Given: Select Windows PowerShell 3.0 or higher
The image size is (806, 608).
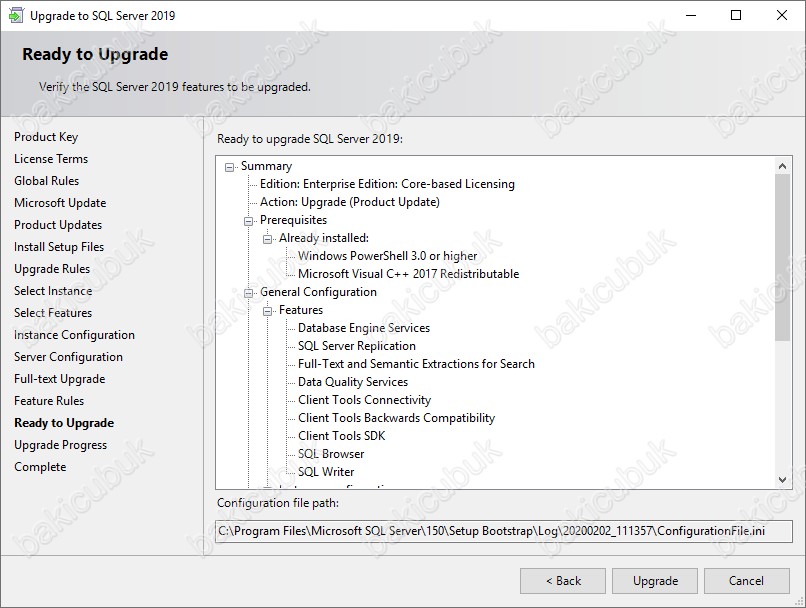Looking at the screenshot, I should (x=388, y=256).
